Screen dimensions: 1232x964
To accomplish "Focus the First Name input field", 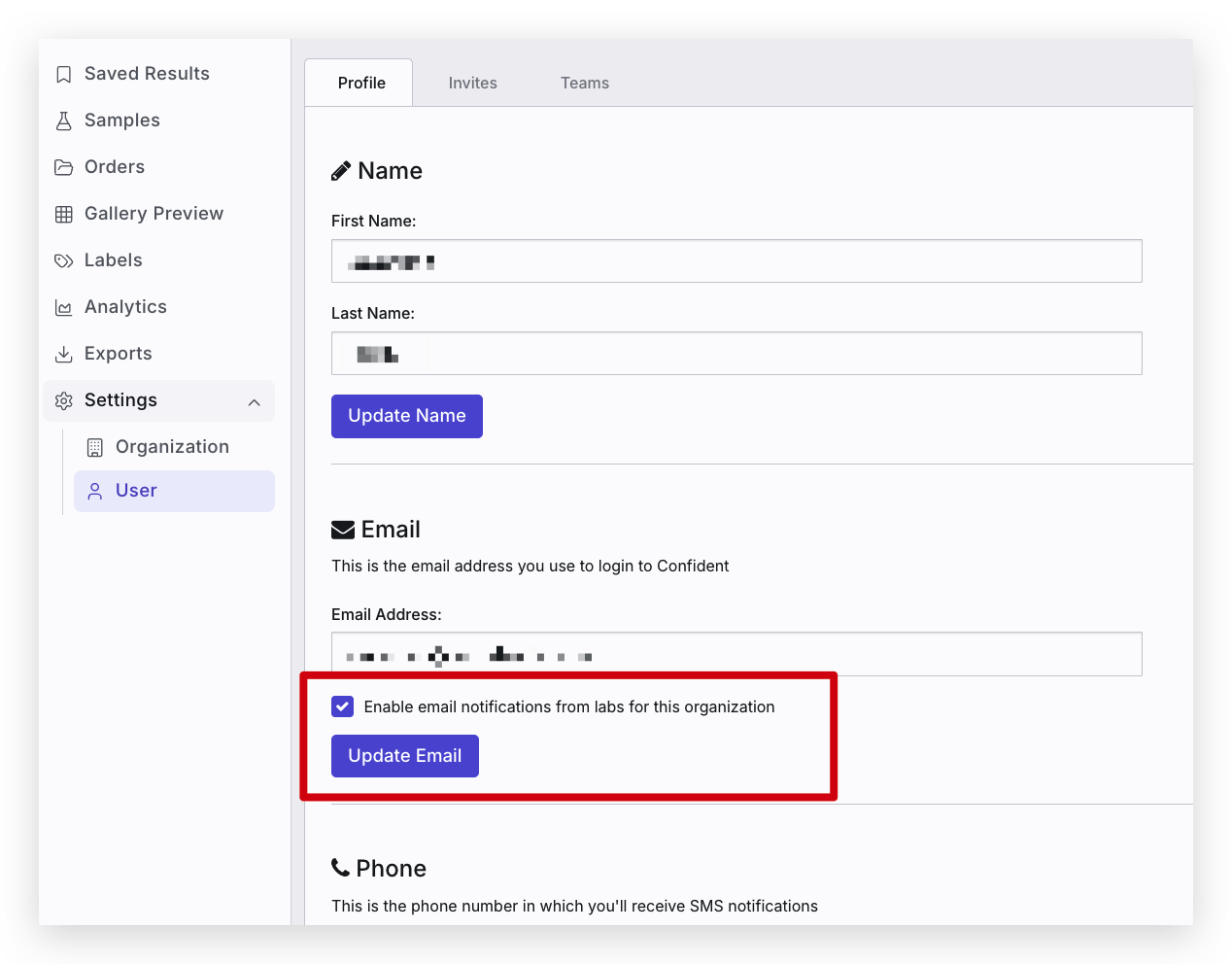I will pyautogui.click(x=736, y=261).
